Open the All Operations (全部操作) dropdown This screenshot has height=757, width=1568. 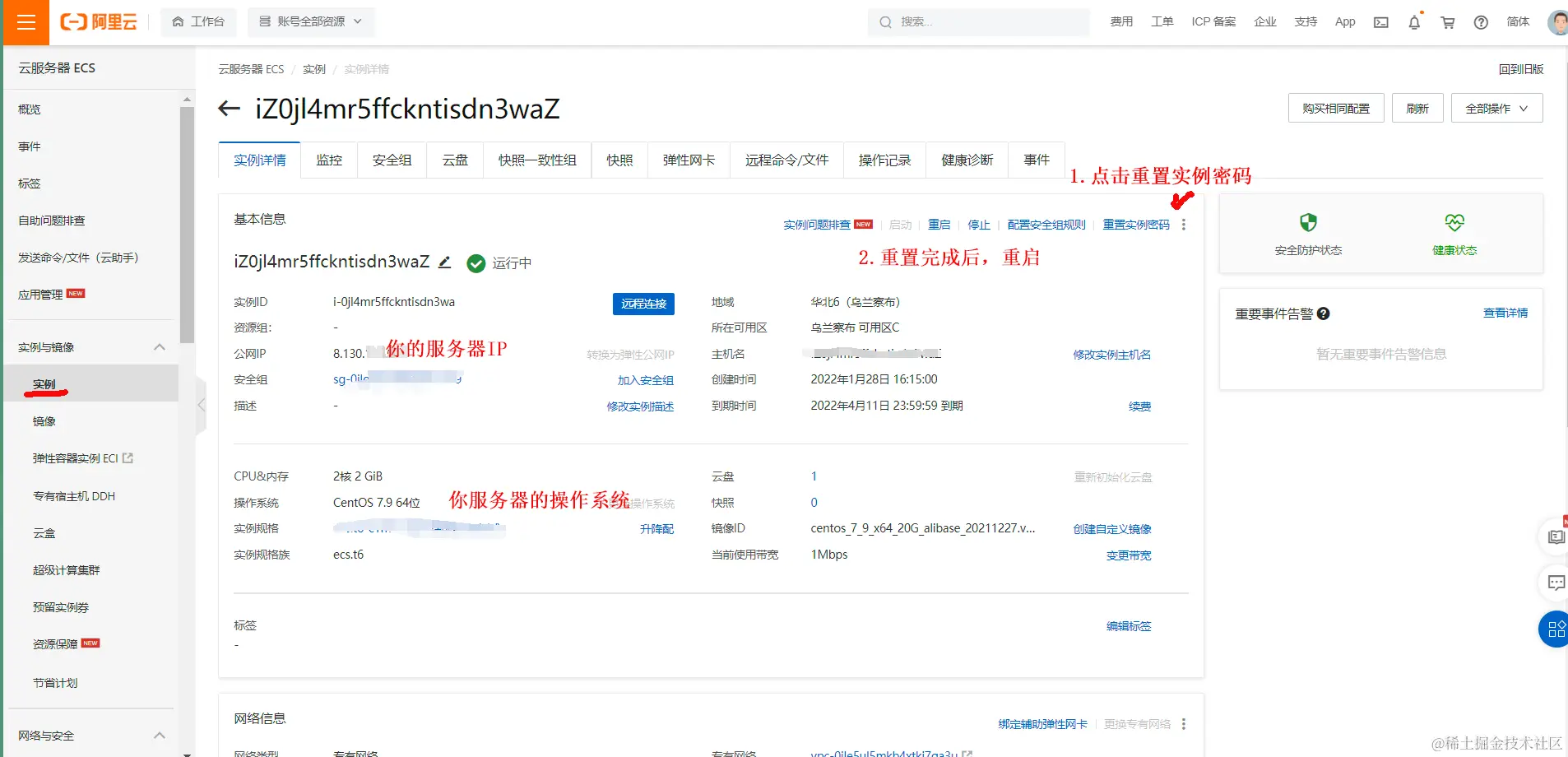1496,109
